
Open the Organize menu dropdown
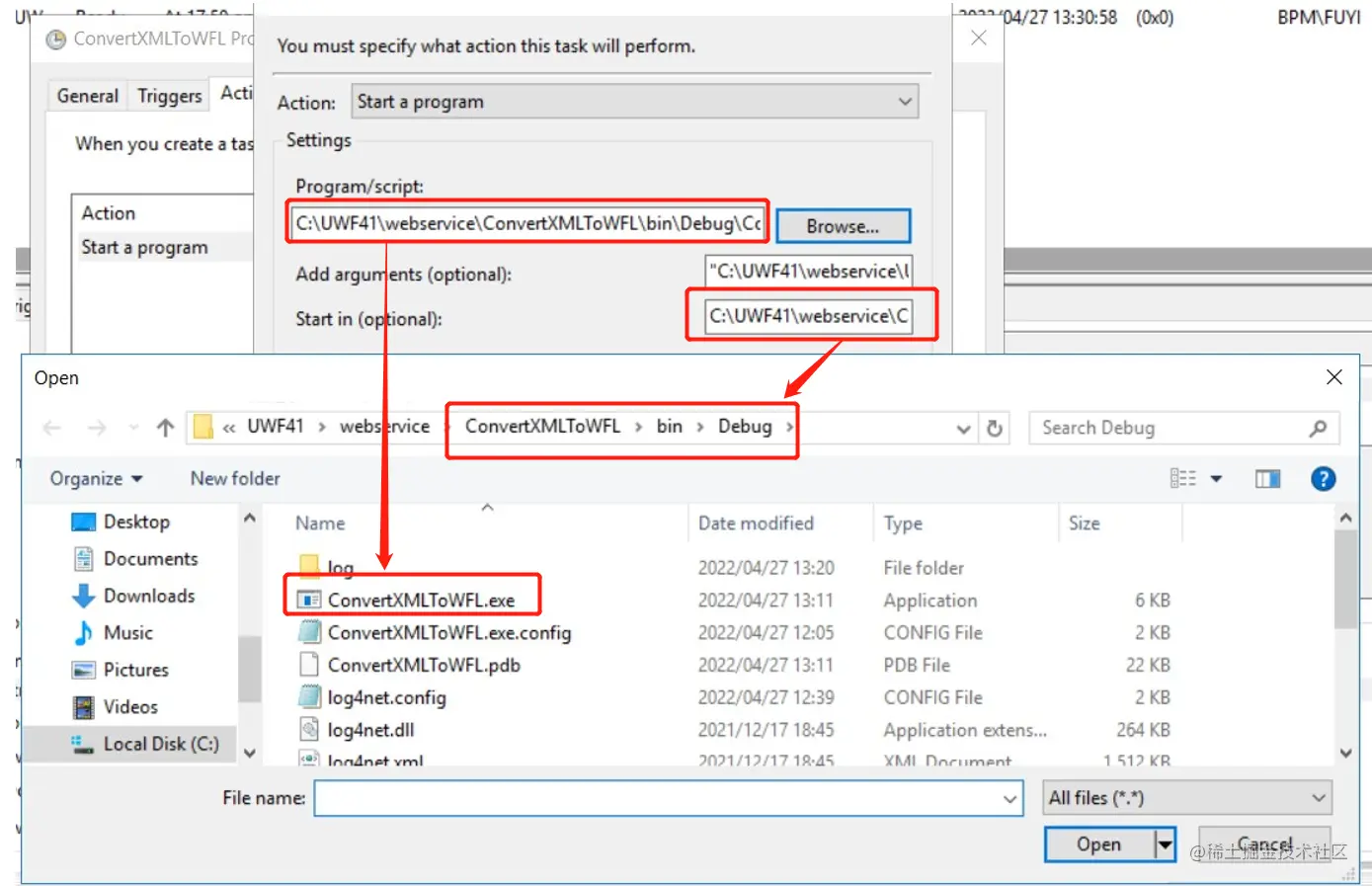pos(97,479)
